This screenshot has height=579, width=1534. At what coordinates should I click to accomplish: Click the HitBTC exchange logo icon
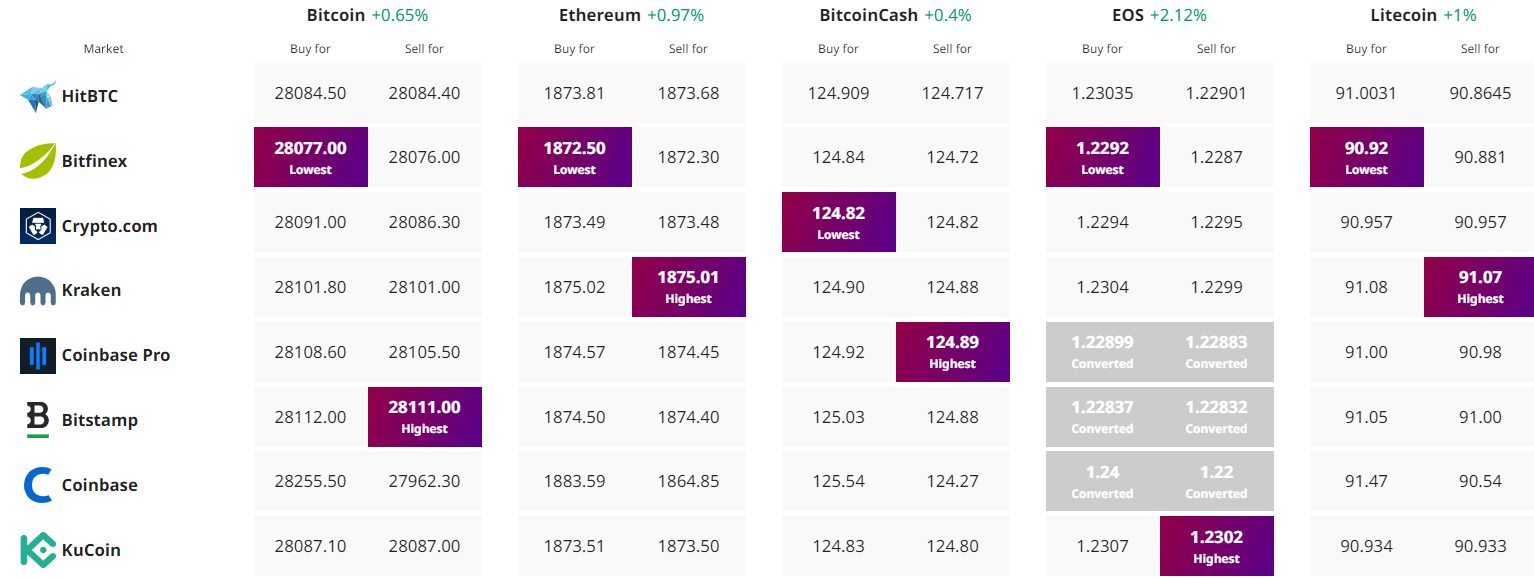coord(38,96)
